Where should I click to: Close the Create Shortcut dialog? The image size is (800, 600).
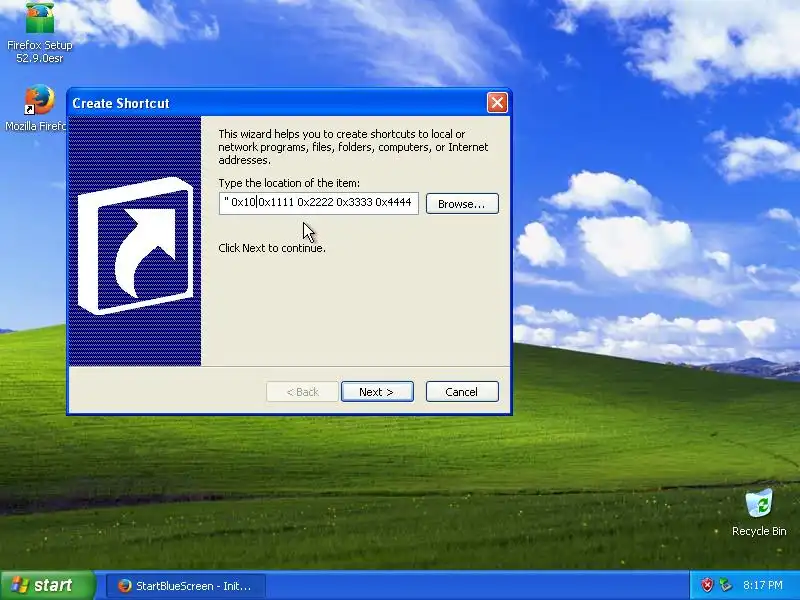pyautogui.click(x=497, y=103)
